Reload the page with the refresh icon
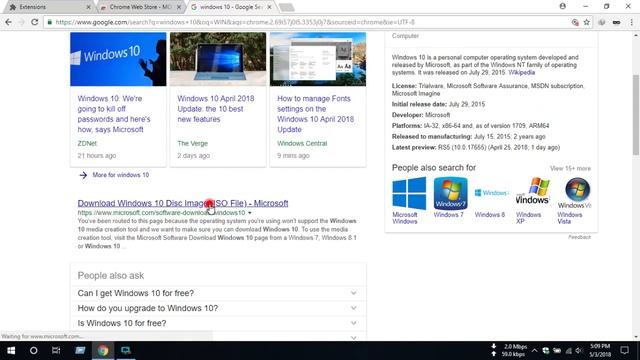This screenshot has height=360, width=640. click(35, 22)
